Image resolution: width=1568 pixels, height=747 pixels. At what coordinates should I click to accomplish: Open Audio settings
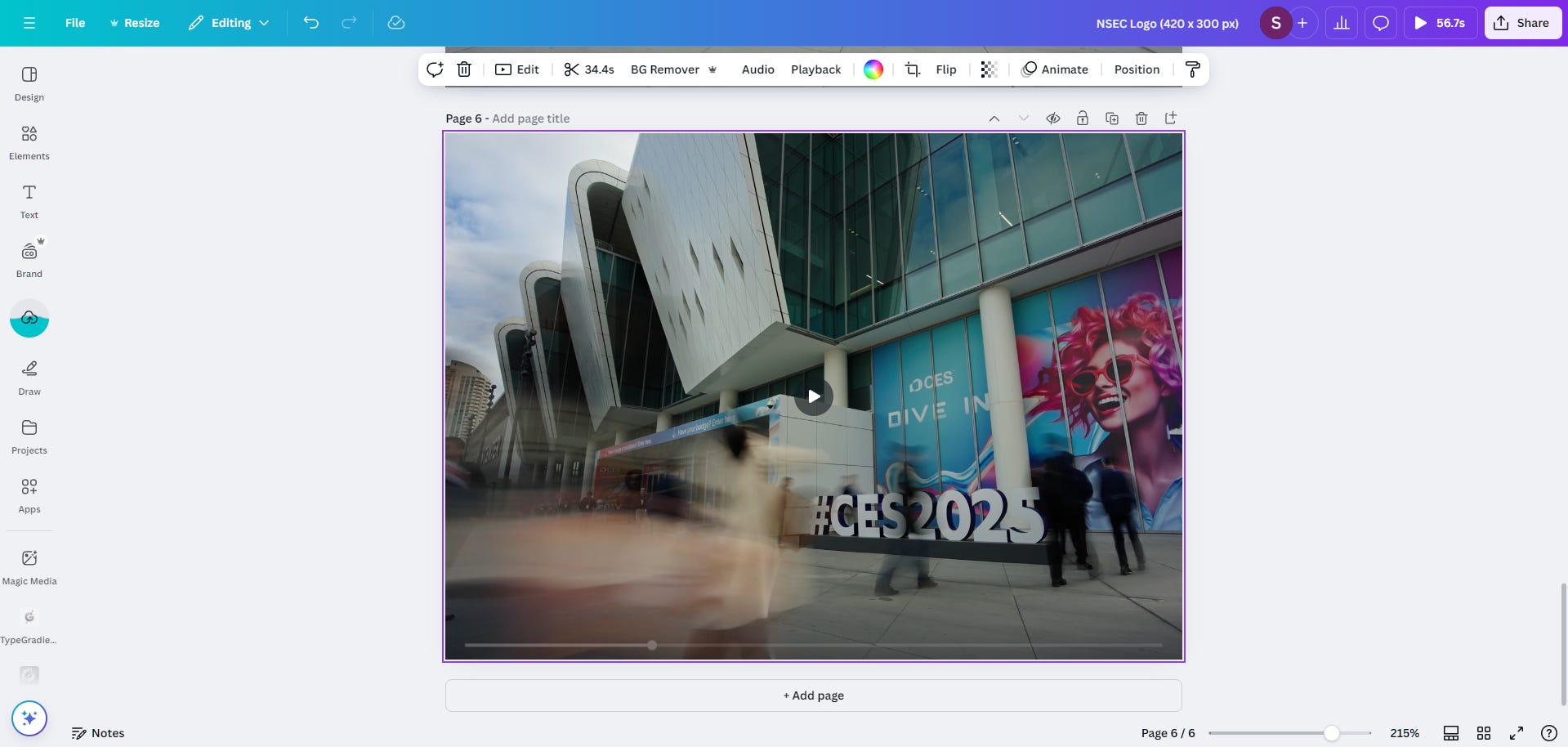point(757,69)
